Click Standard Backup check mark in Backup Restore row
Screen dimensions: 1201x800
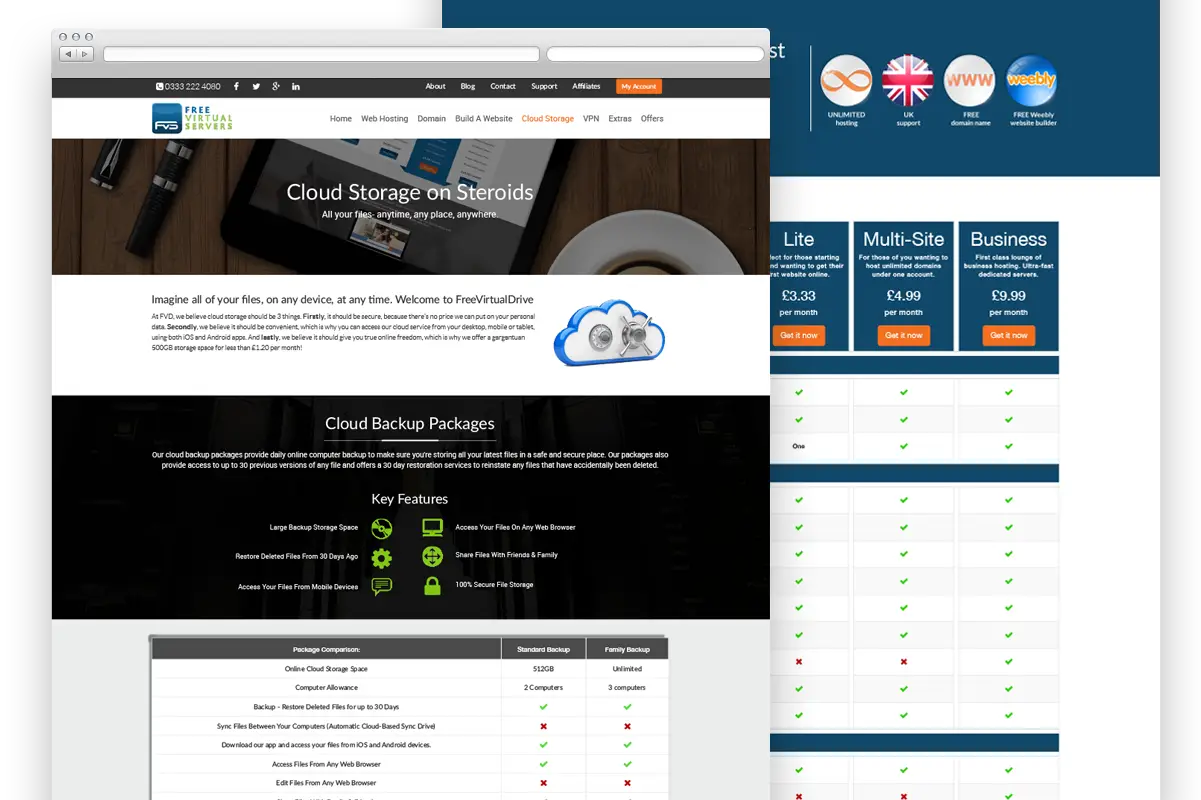tap(543, 707)
